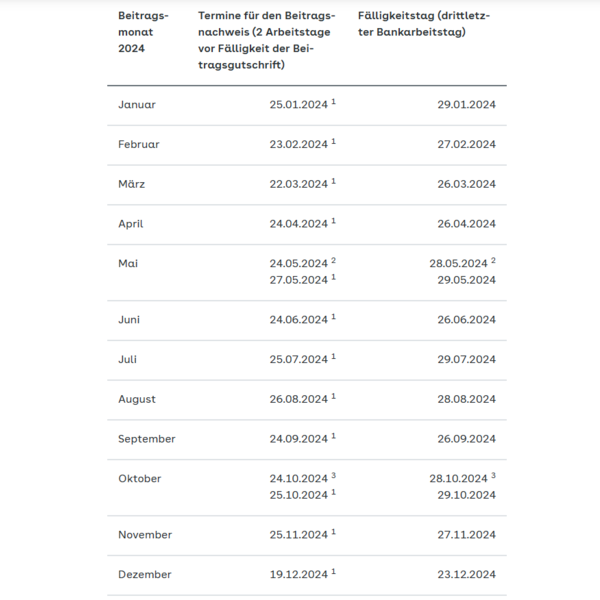
Task: Click footnote 3 next to 28.10.2024
Action: pos(493,476)
